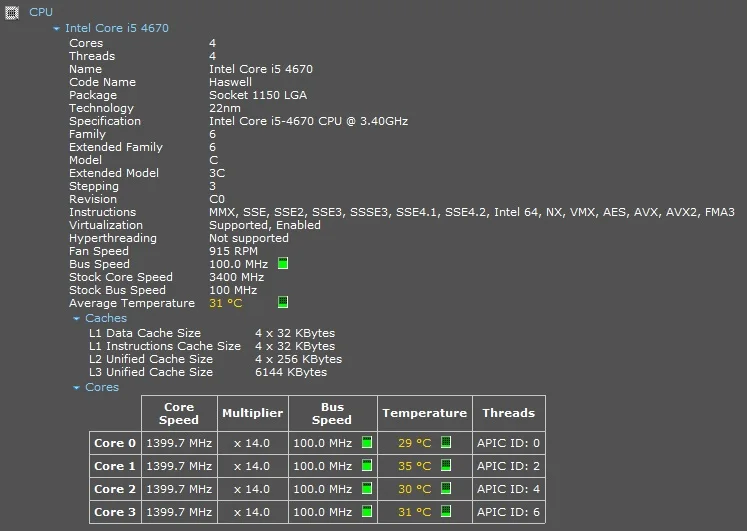This screenshot has width=747, height=531.
Task: Click the Hyperthreading value Not supported
Action: pyautogui.click(x=249, y=238)
